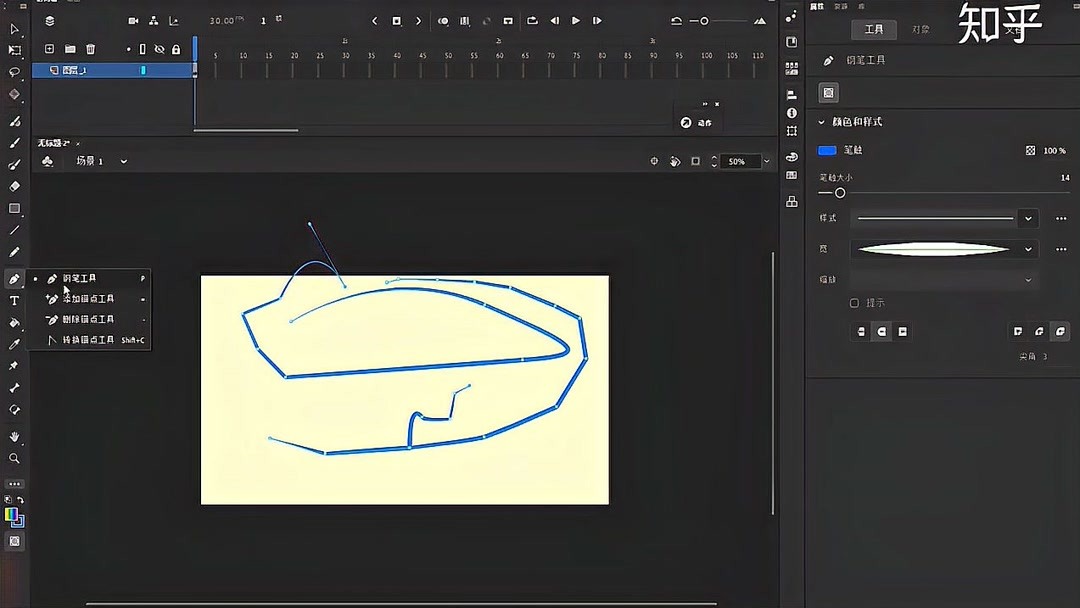Select the Lasso tool
Screen dimensions: 1080x608
point(15,72)
